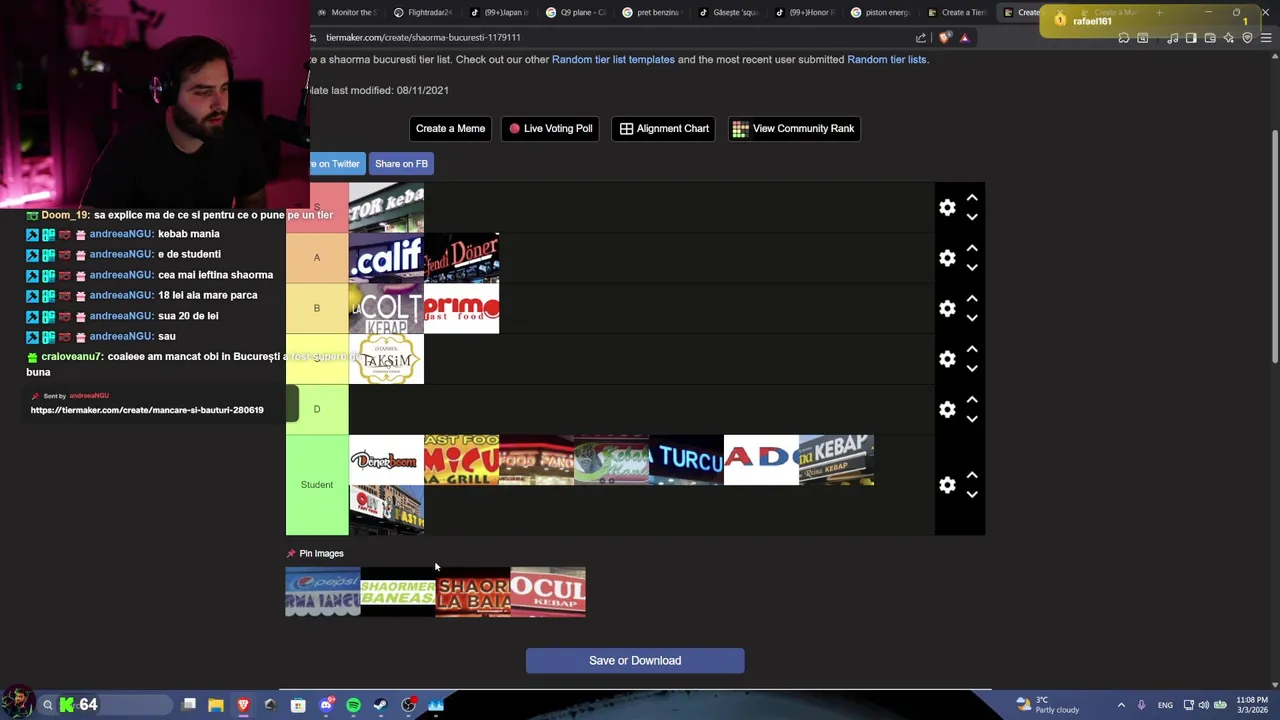Image resolution: width=1280 pixels, height=720 pixels.
Task: Select the Taksim logo image
Action: coord(386,359)
